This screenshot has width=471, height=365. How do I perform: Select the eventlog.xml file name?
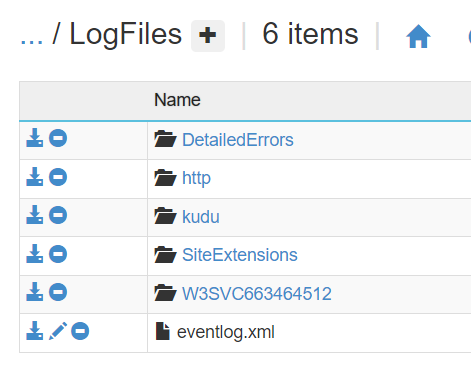coord(226,332)
